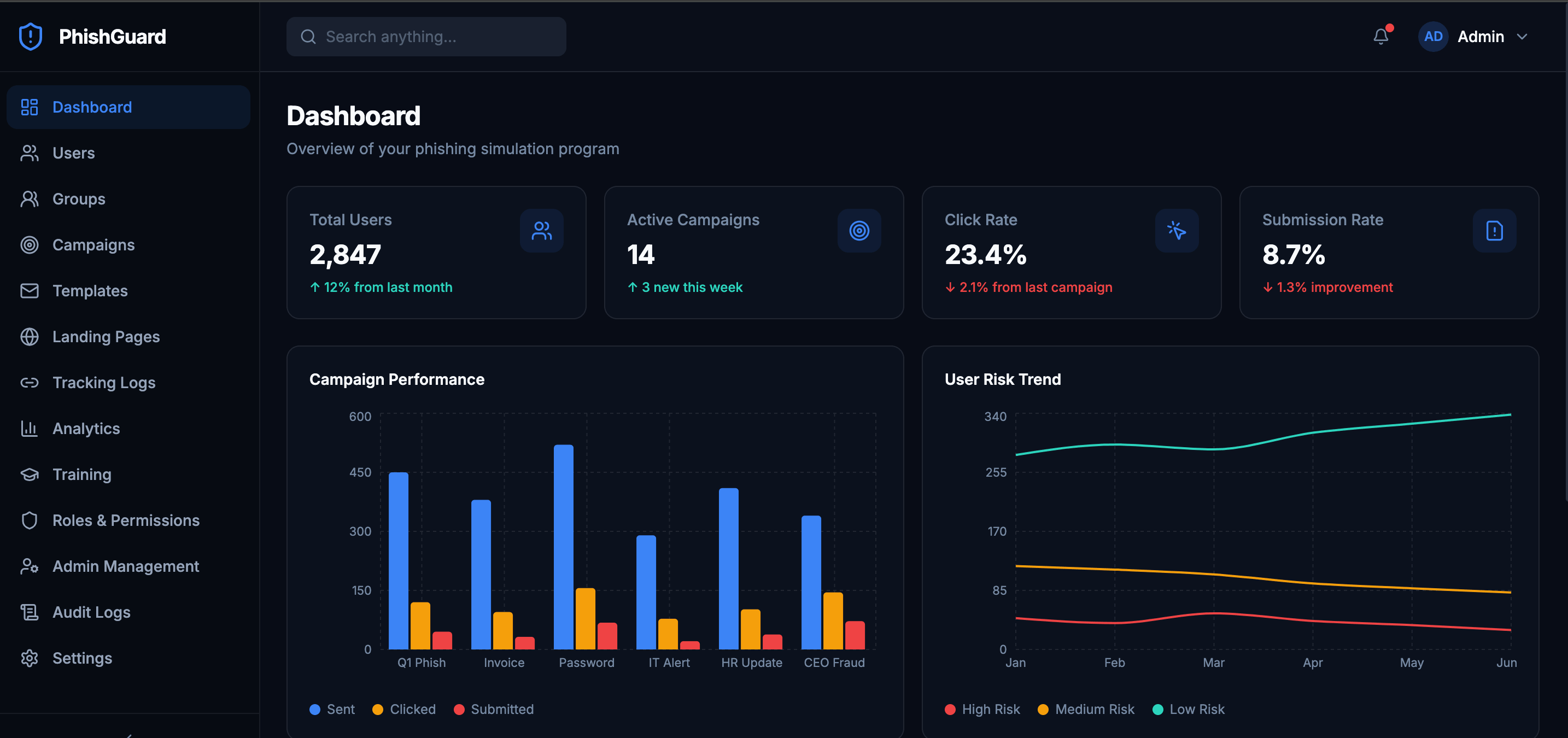Click the '3 new this week' text
The width and height of the screenshot is (1568, 738).
(x=692, y=287)
